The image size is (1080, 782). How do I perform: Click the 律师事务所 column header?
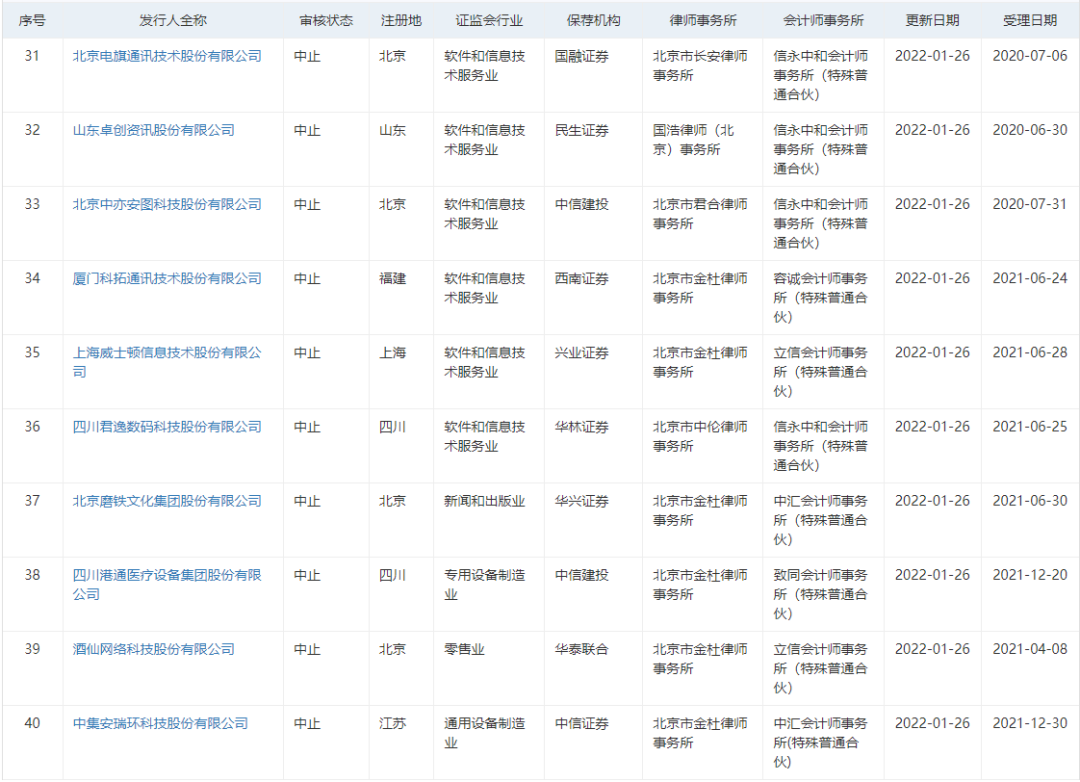coord(703,21)
